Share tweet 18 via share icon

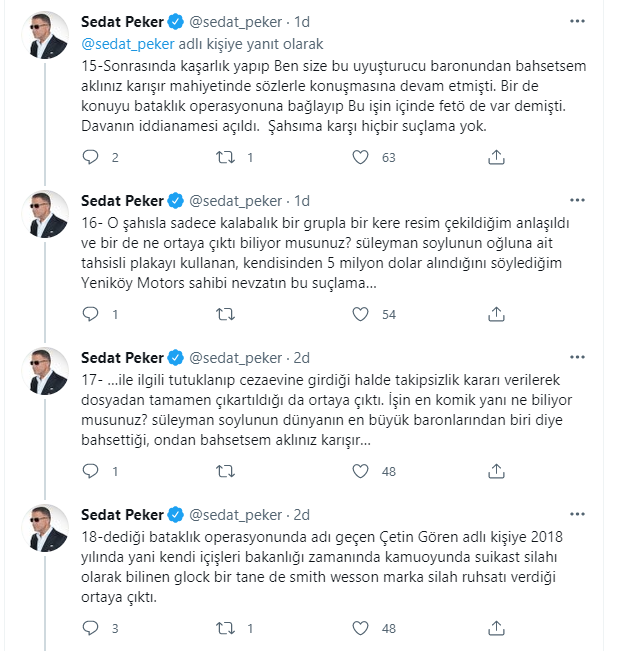(496, 628)
